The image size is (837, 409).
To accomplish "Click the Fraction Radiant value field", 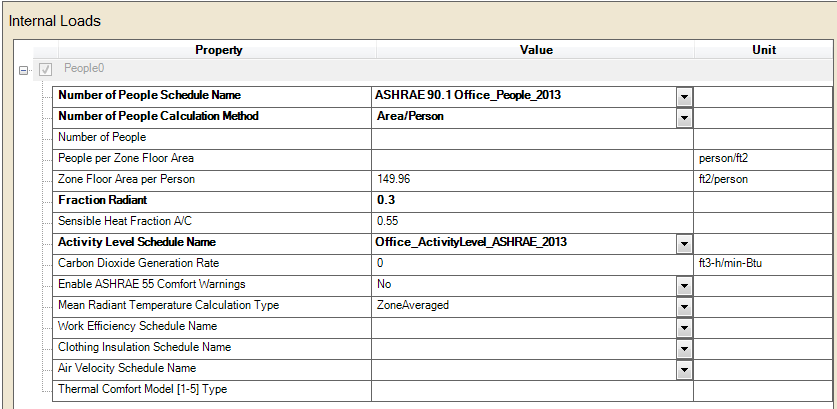I will point(532,200).
